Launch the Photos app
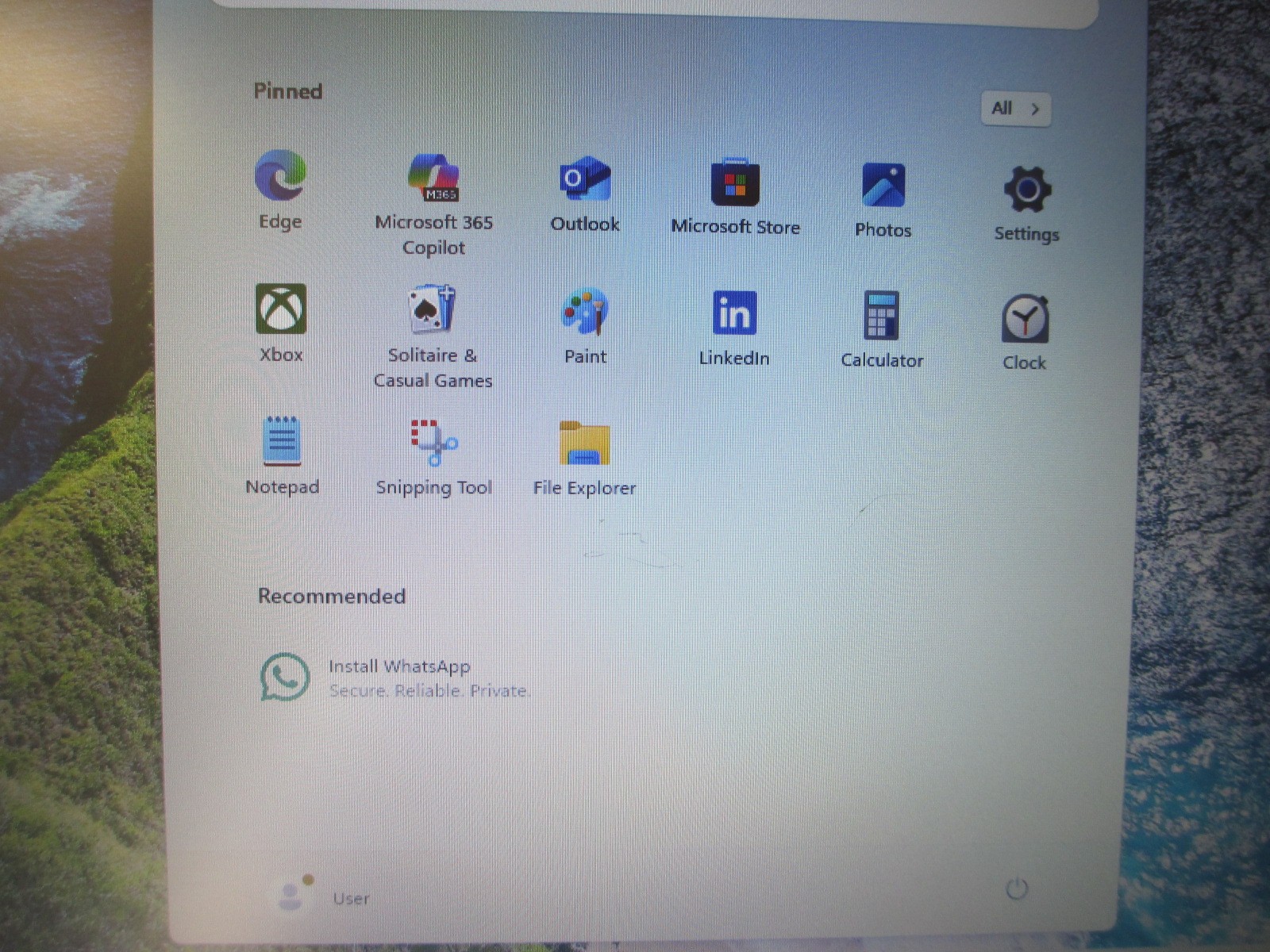Screen dimensions: 1270x952 pyautogui.click(x=883, y=185)
